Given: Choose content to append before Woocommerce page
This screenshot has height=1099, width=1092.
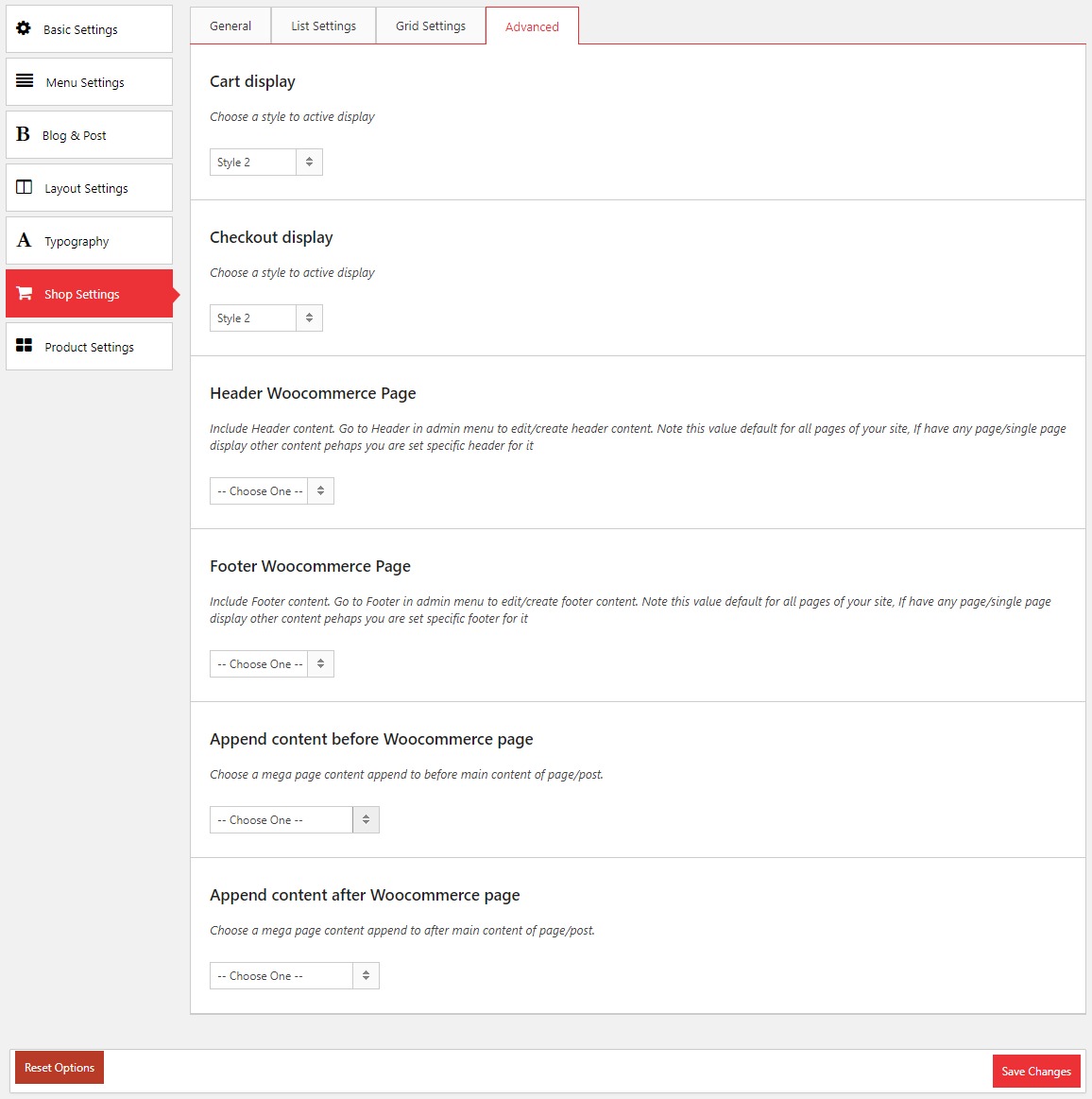Looking at the screenshot, I should pyautogui.click(x=294, y=820).
